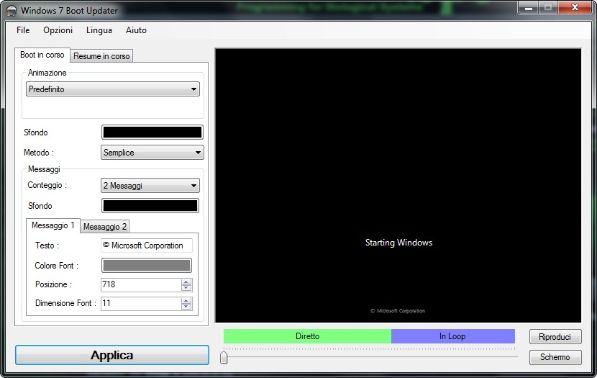This screenshot has height=378, width=597.
Task: Click the Posizione value field
Action: pos(140,284)
